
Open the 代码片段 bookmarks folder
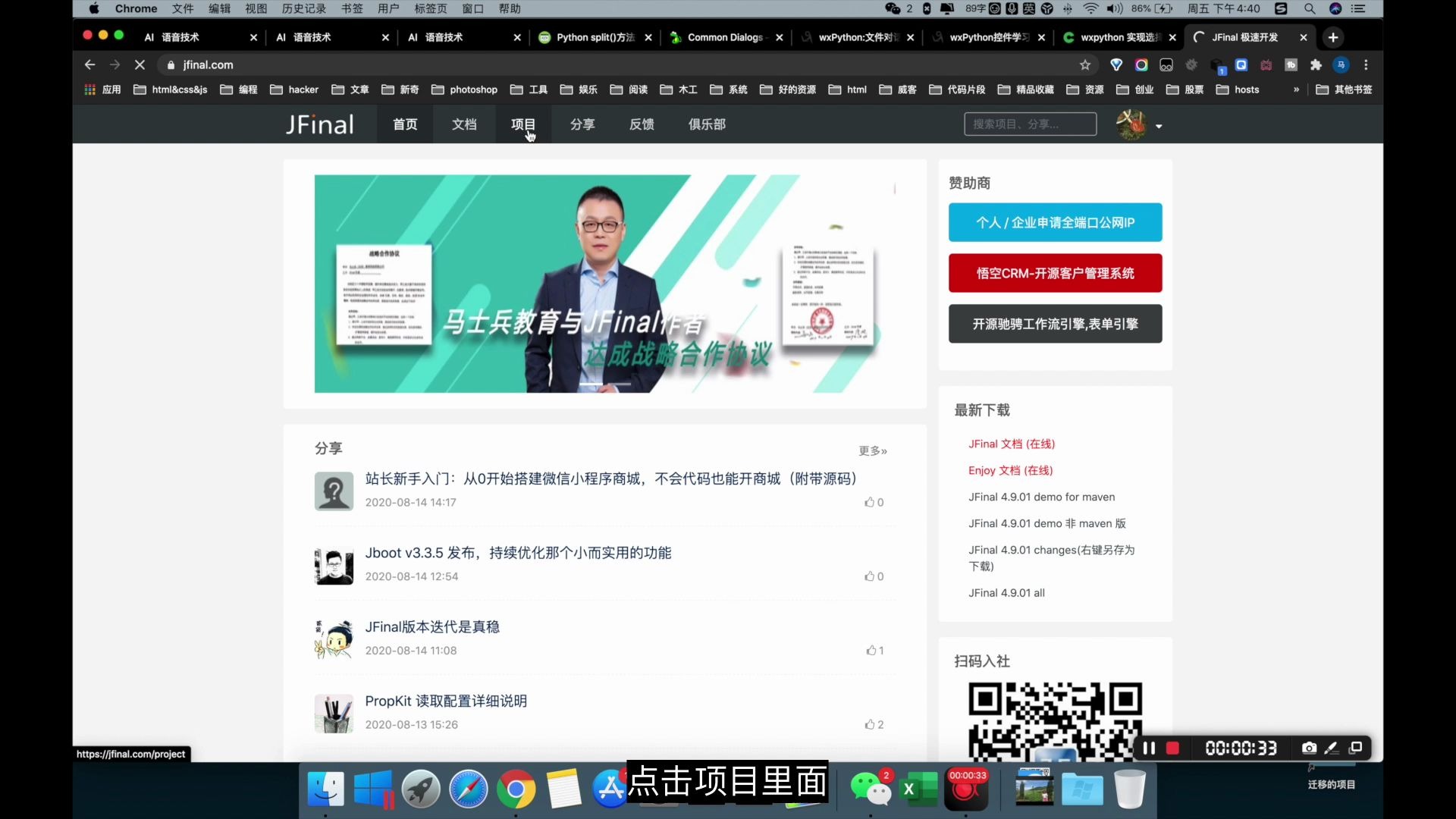pyautogui.click(x=957, y=89)
